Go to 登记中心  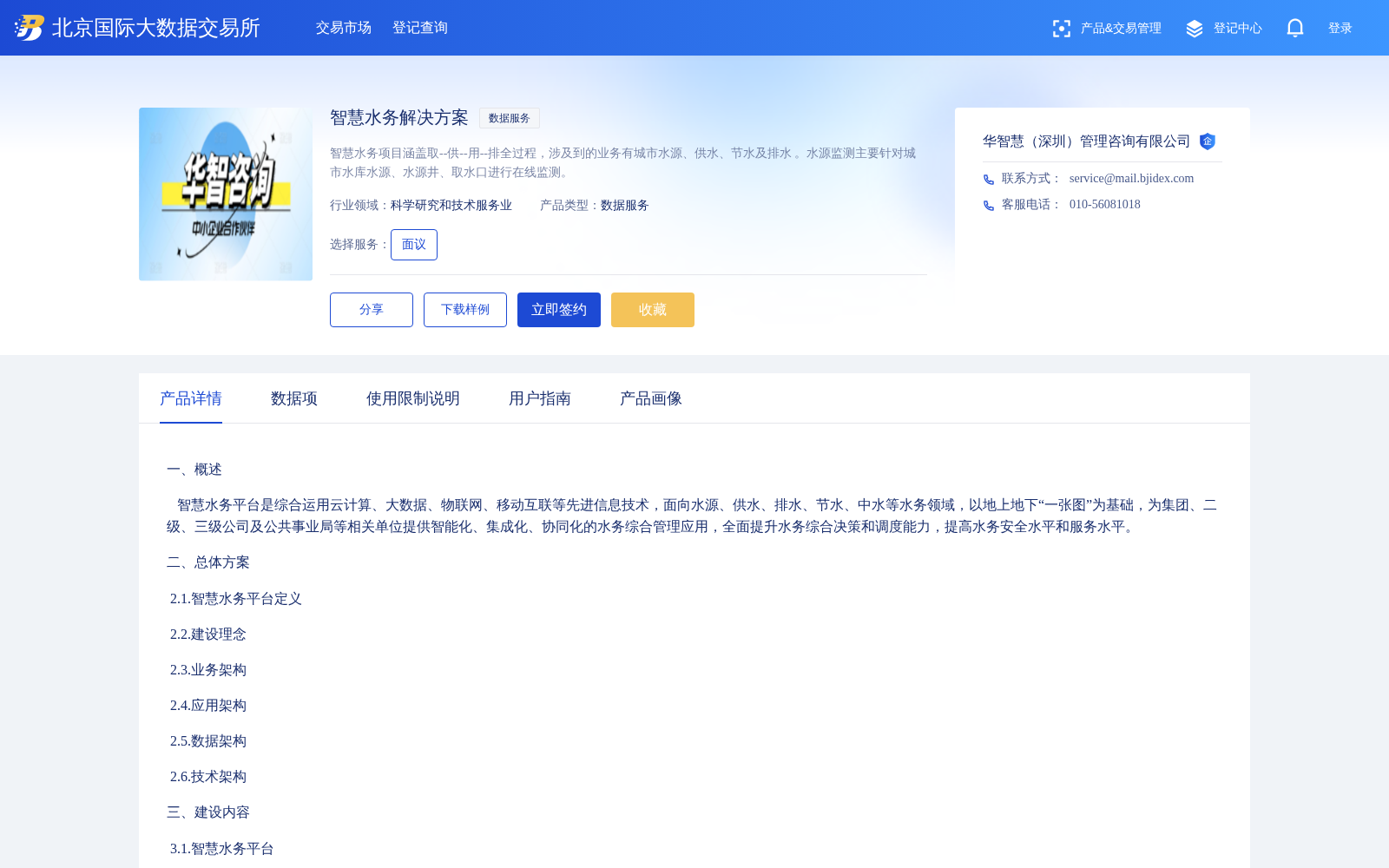point(1237,28)
